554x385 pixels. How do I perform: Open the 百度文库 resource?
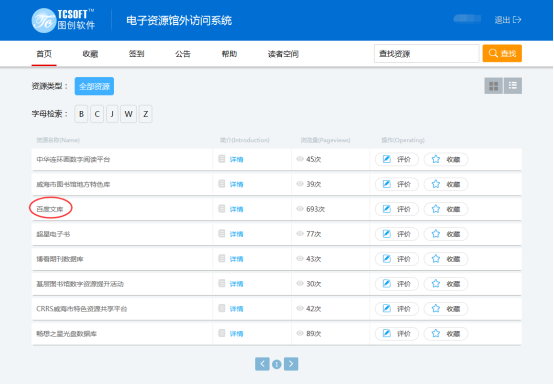pos(50,209)
